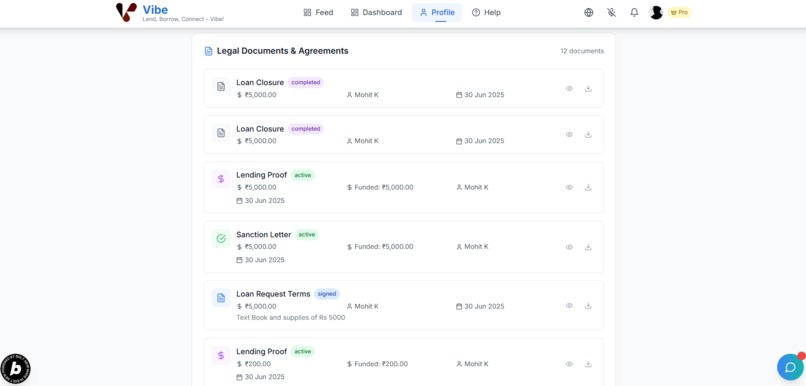Viewport: 806px width, 386px height.
Task: Go to the Dashboard tab
Action: (x=376, y=12)
